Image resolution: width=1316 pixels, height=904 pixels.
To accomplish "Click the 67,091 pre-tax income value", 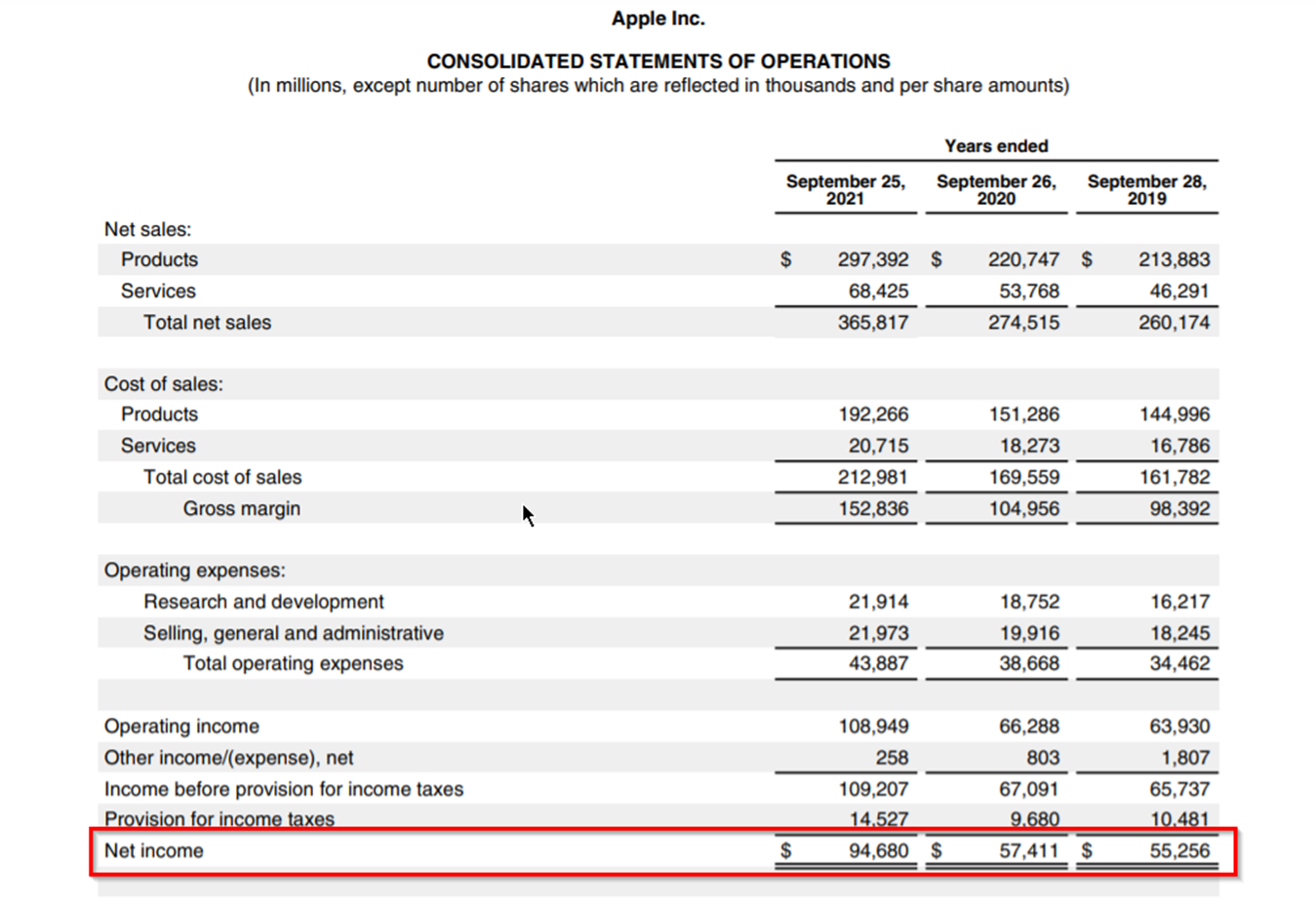I will pyautogui.click(x=1029, y=789).
